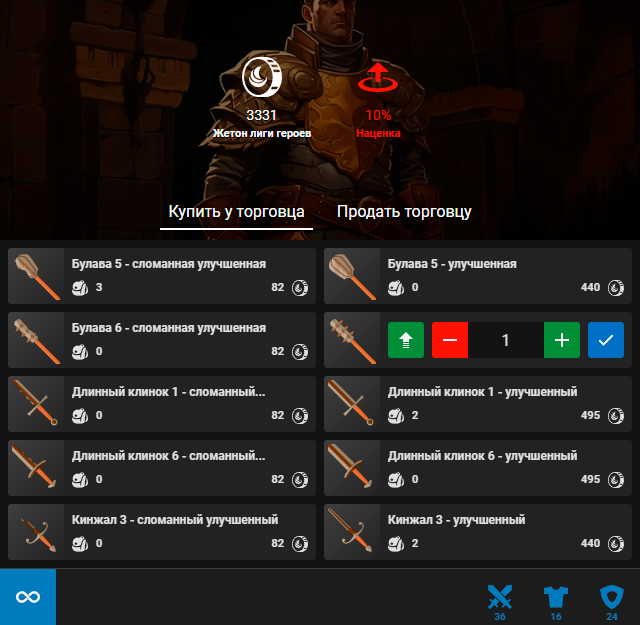Click the Булава 6 - сломанная улучшенная thumbnail

click(36, 340)
